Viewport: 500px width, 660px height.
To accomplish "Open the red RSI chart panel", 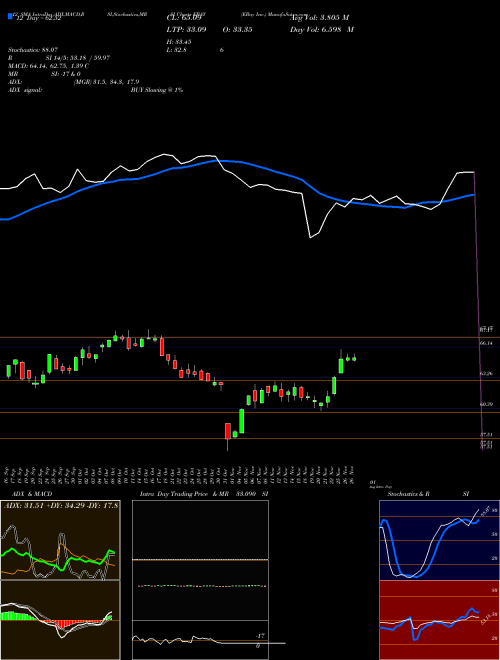I will pos(439,620).
